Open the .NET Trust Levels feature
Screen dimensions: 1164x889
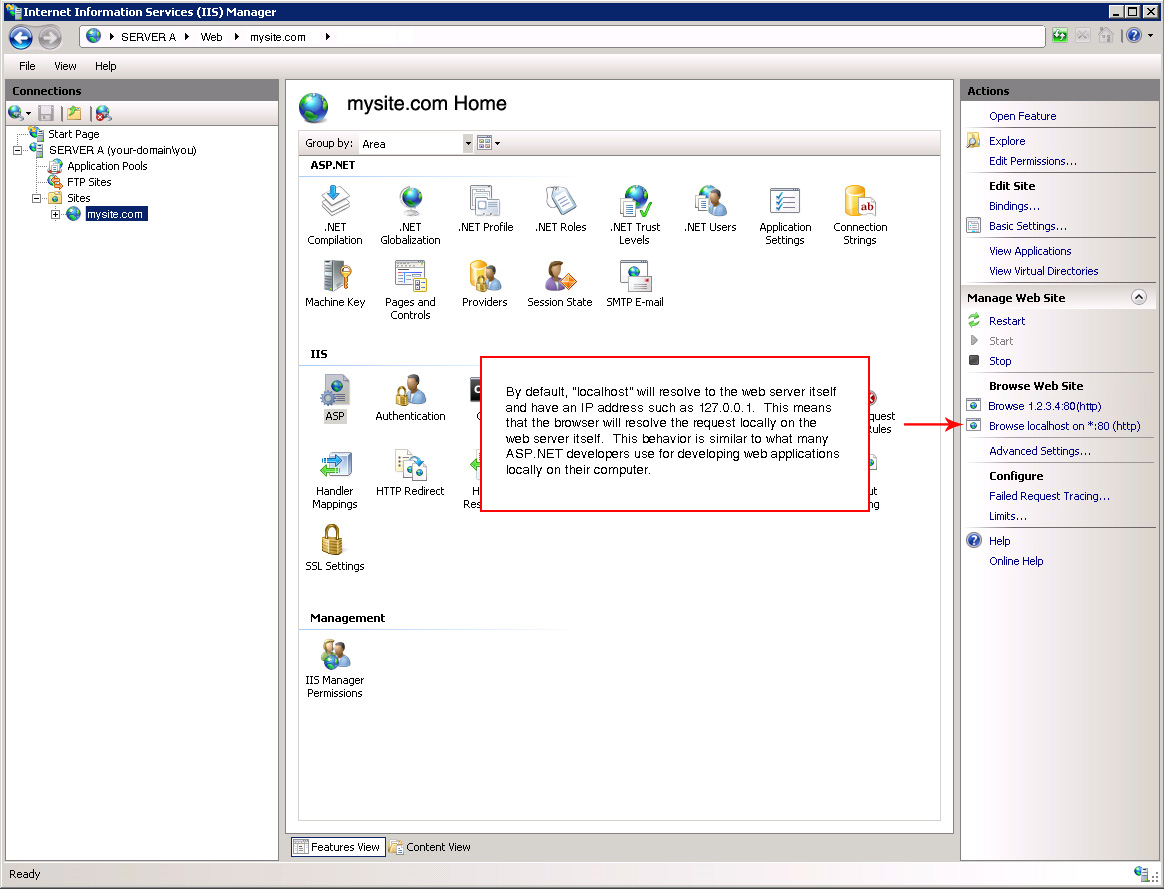(x=635, y=214)
